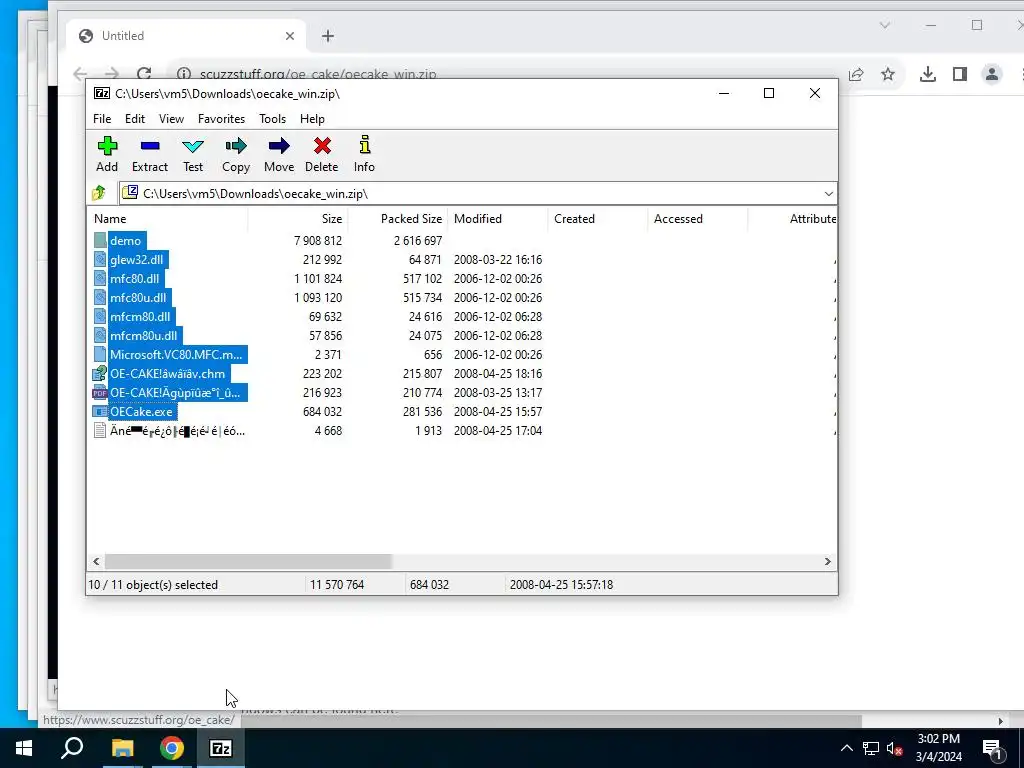This screenshot has height=768, width=1024.
Task: Click the OECake.exe application icon
Action: [99, 411]
